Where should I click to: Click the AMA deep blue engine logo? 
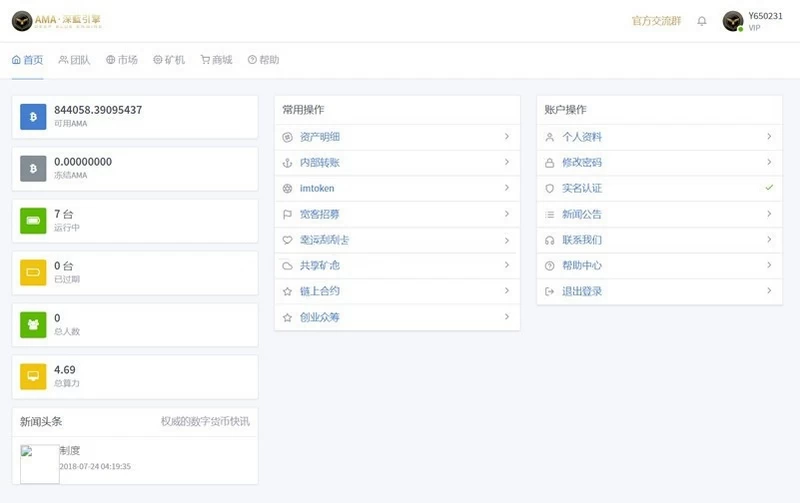[57, 21]
